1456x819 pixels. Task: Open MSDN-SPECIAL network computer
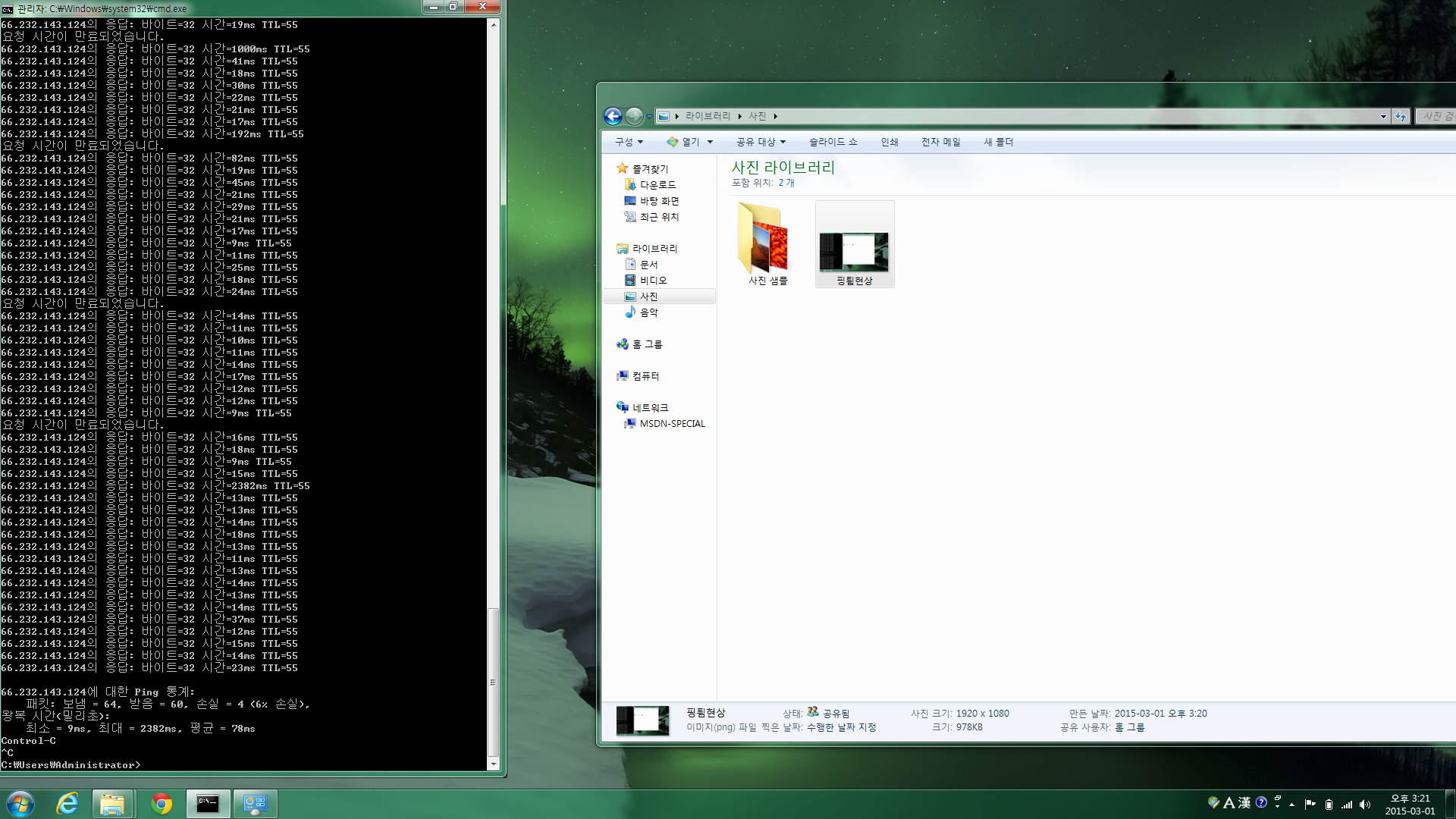click(x=664, y=424)
